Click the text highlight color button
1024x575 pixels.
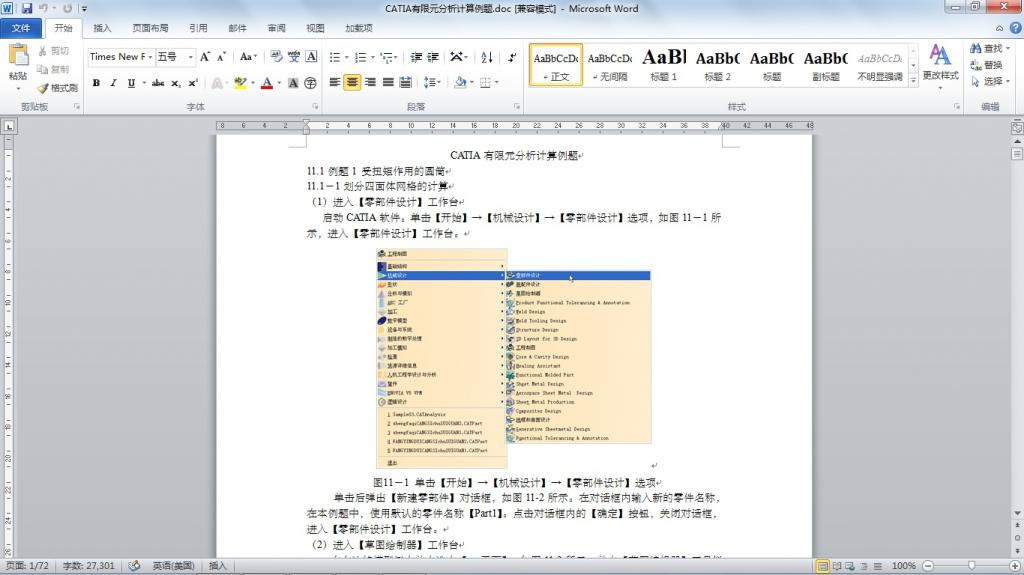[240, 83]
